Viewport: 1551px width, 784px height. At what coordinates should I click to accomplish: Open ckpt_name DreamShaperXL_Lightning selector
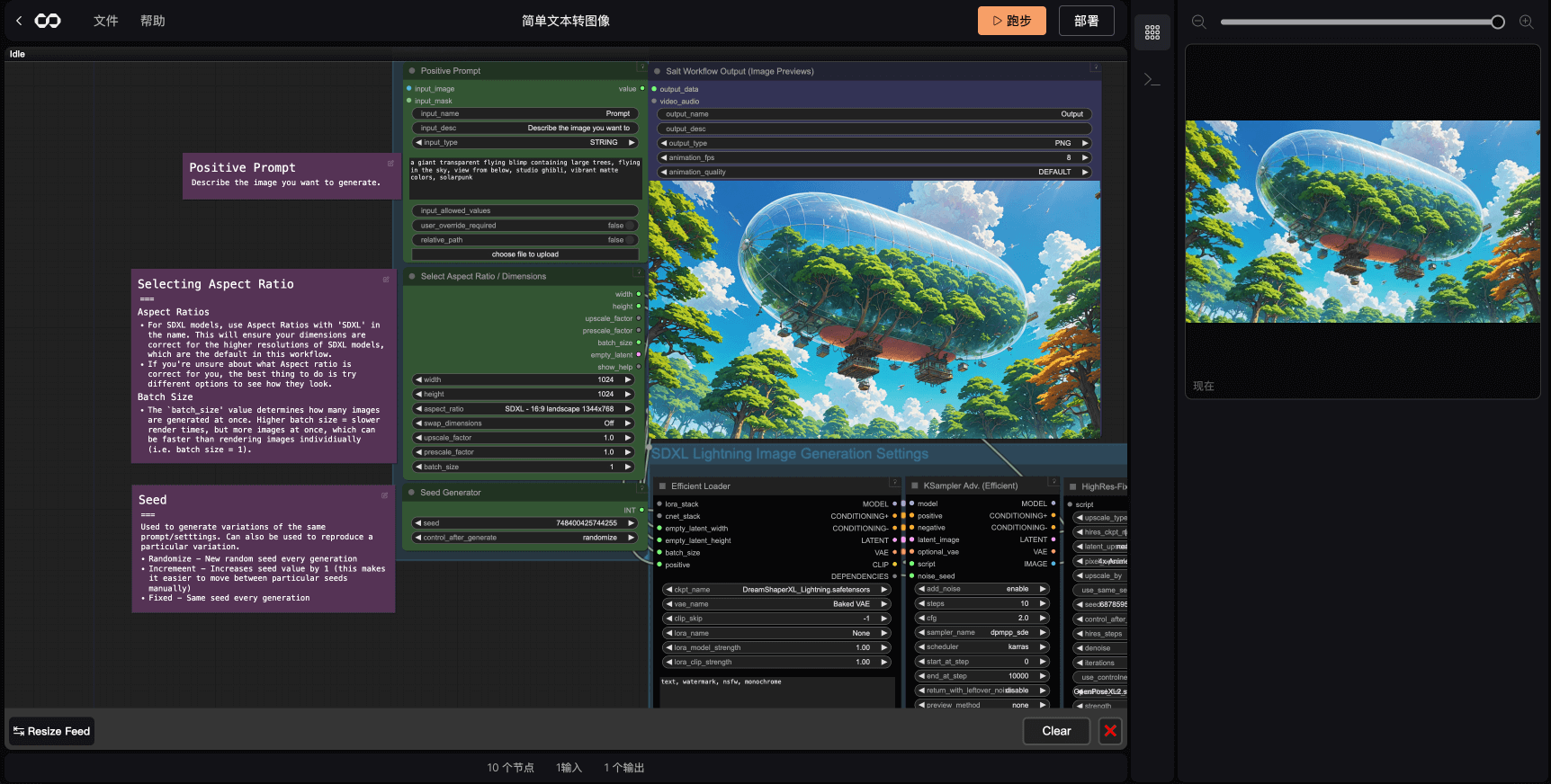tap(776, 590)
